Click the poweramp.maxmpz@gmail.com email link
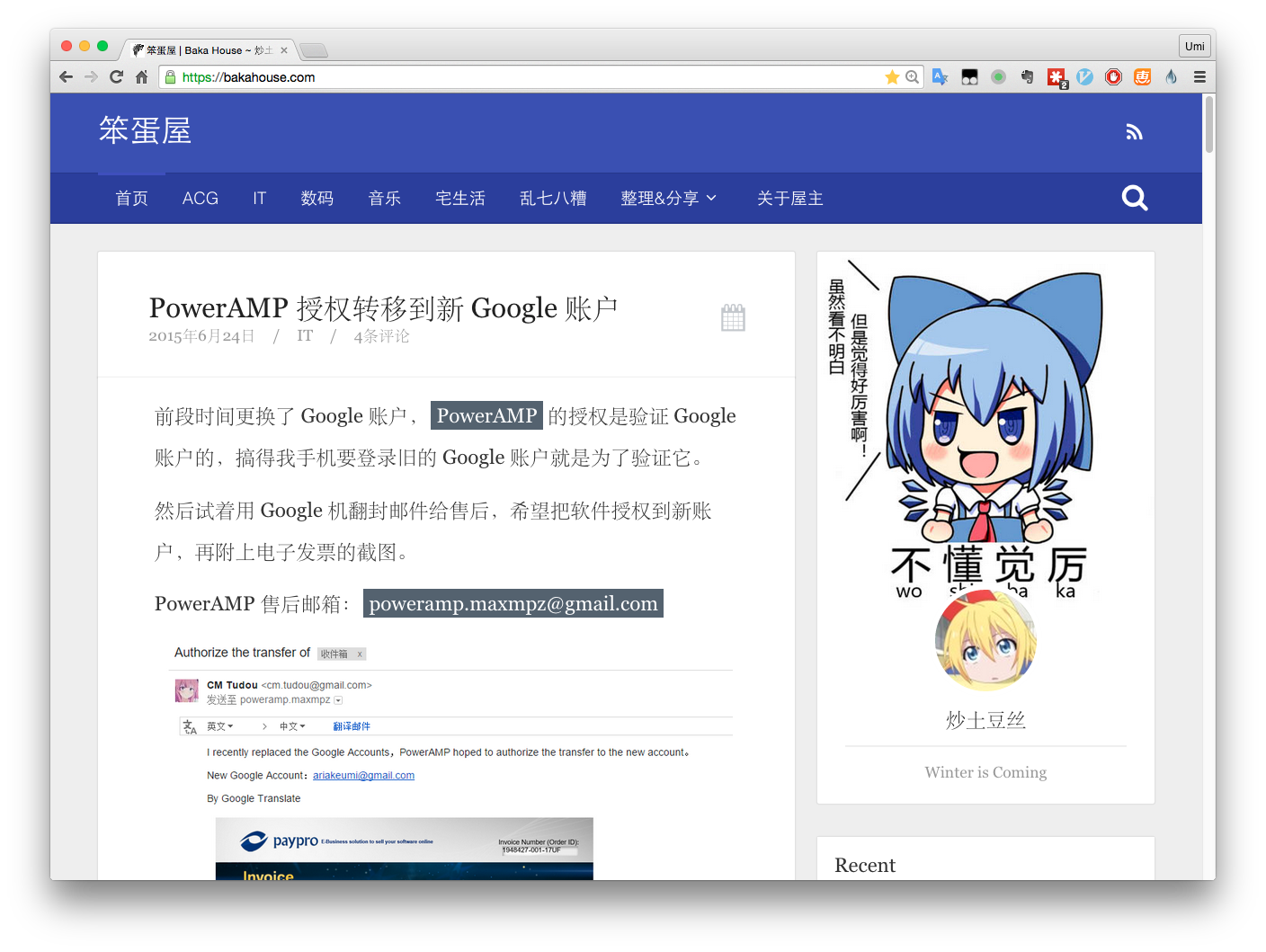This screenshot has height=952, width=1266. (x=513, y=603)
